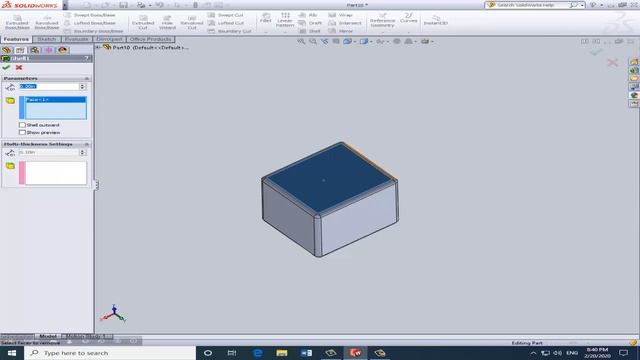Viewport: 640px width, 360px height.
Task: Click the confirmation corner red X
Action: click(x=612, y=62)
